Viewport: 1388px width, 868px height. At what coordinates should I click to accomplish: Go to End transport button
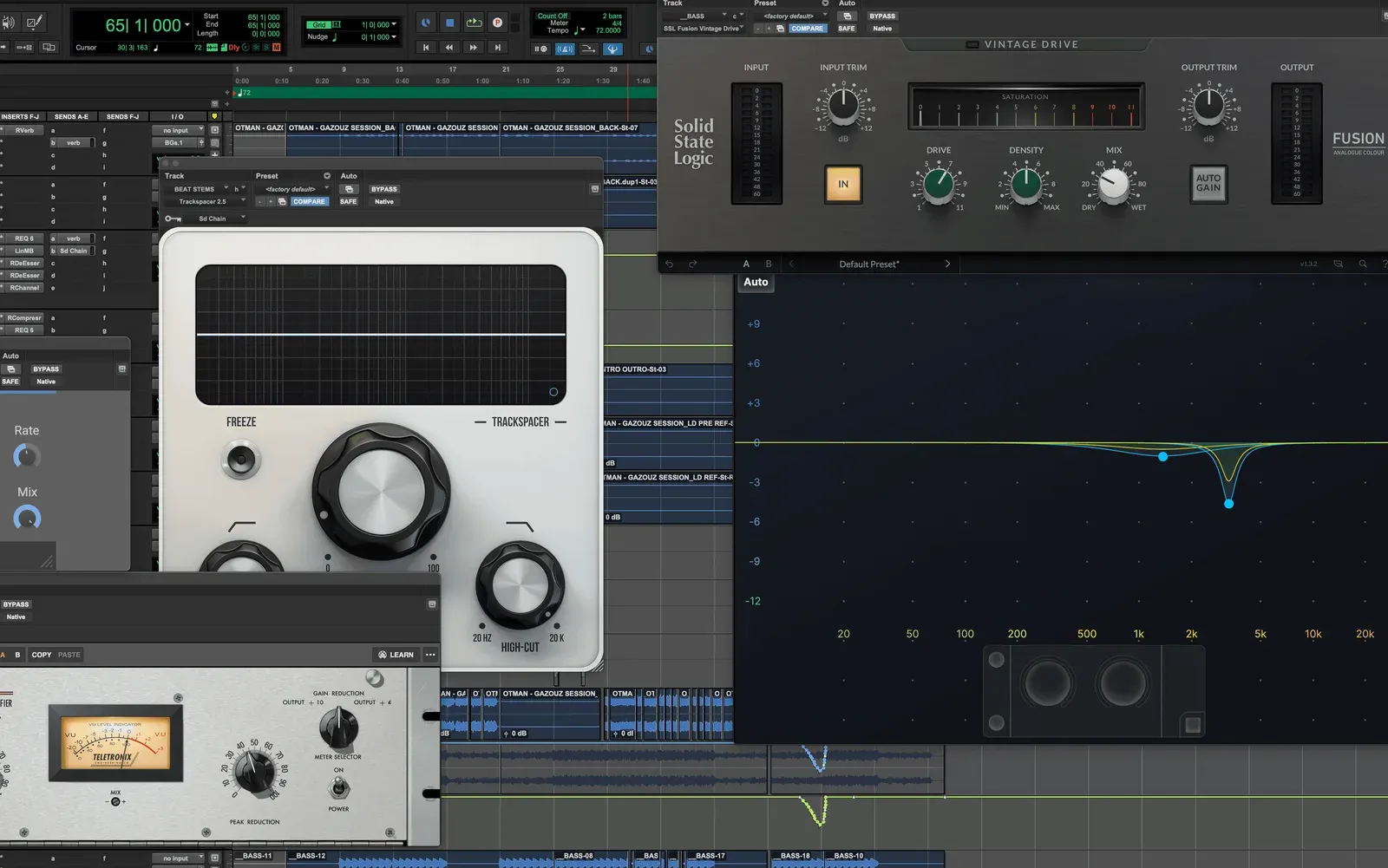(498, 48)
